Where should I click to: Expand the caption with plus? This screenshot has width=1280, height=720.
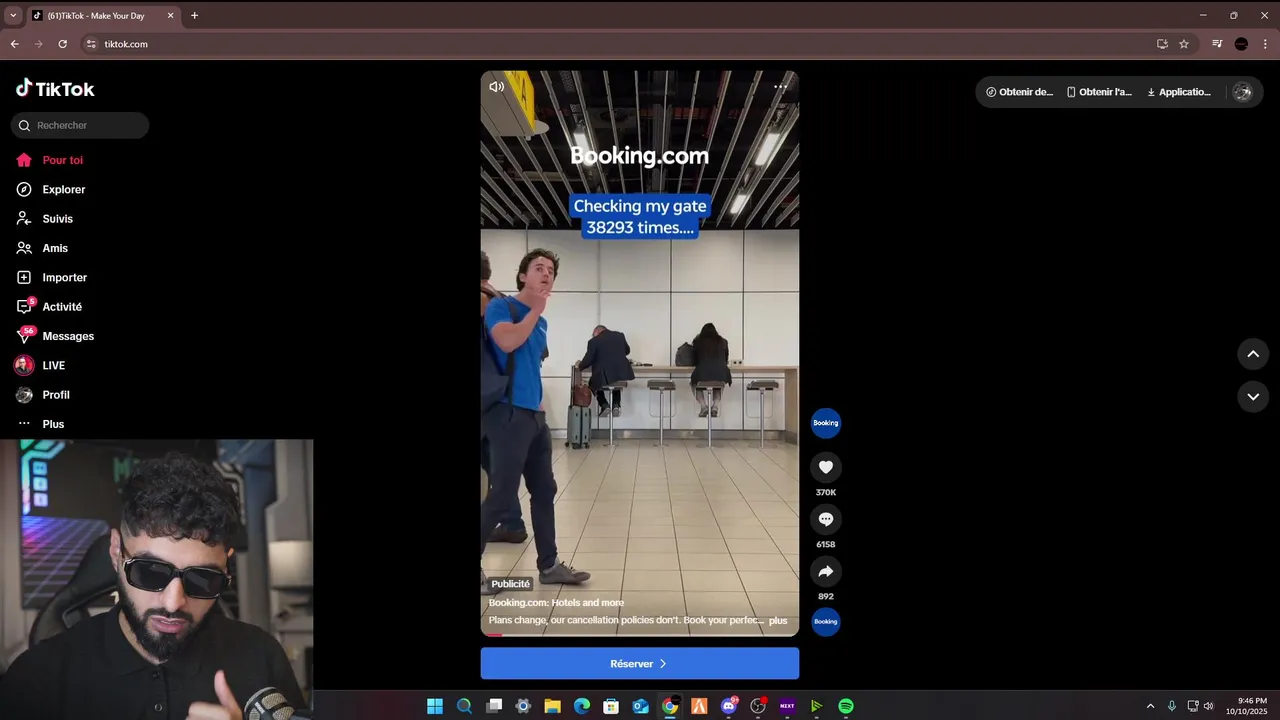click(778, 621)
